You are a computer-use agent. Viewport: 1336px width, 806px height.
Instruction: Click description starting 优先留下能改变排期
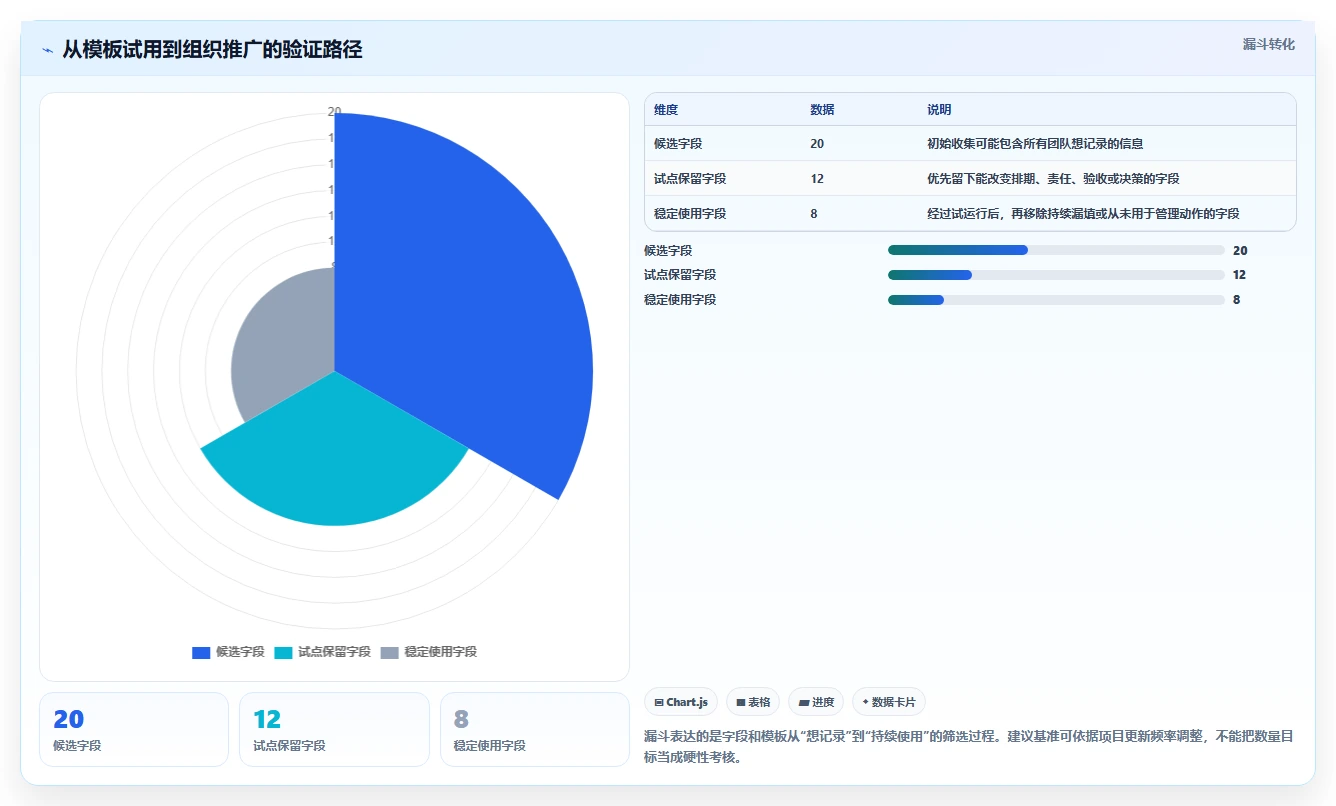[x=1053, y=179]
